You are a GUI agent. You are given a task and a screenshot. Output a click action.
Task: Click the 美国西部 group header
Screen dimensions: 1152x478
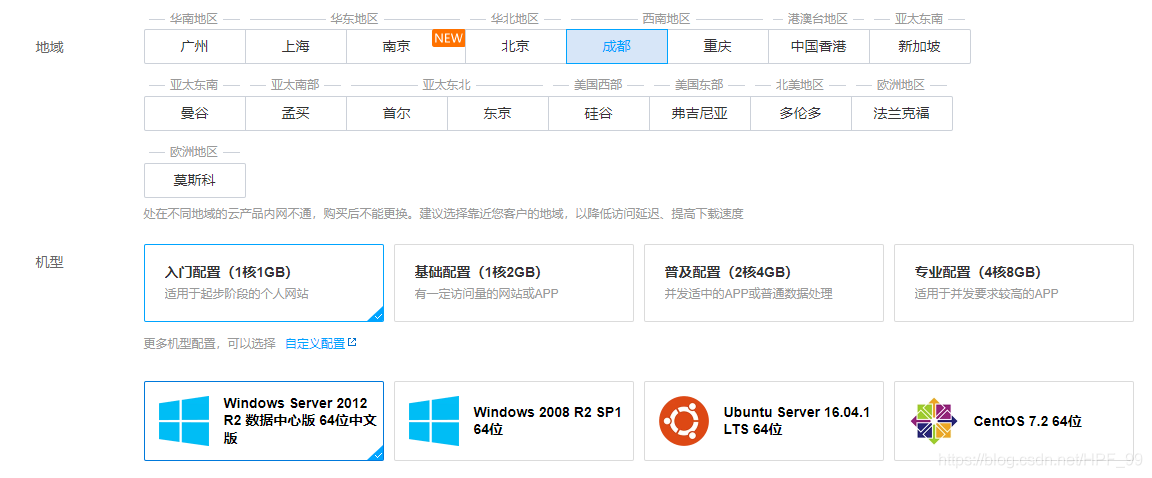pos(598,85)
